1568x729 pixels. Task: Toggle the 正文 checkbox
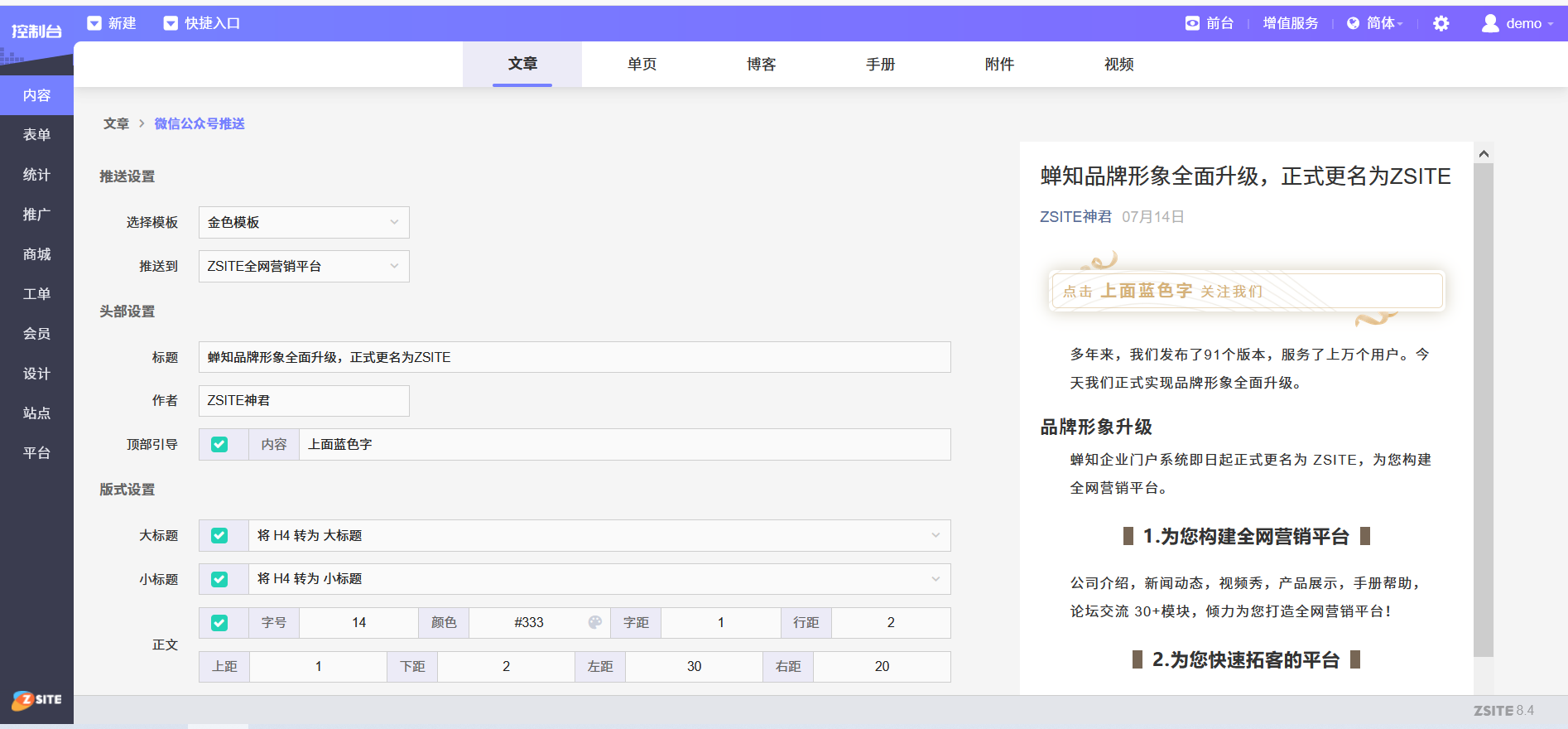[219, 622]
